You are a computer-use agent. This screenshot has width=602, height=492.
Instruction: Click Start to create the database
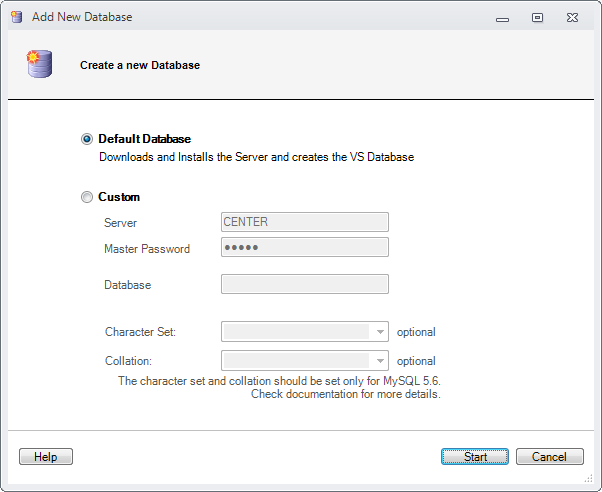475,457
